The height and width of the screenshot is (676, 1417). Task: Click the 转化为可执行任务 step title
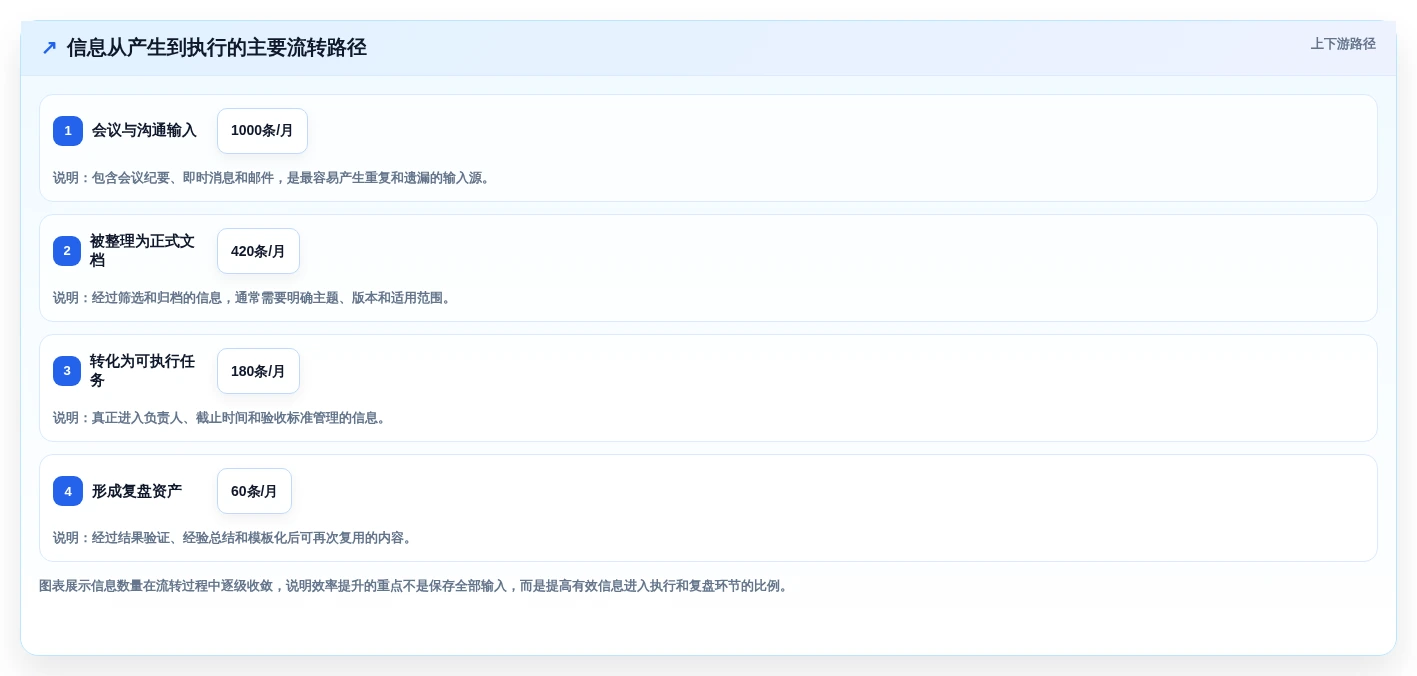pos(142,371)
